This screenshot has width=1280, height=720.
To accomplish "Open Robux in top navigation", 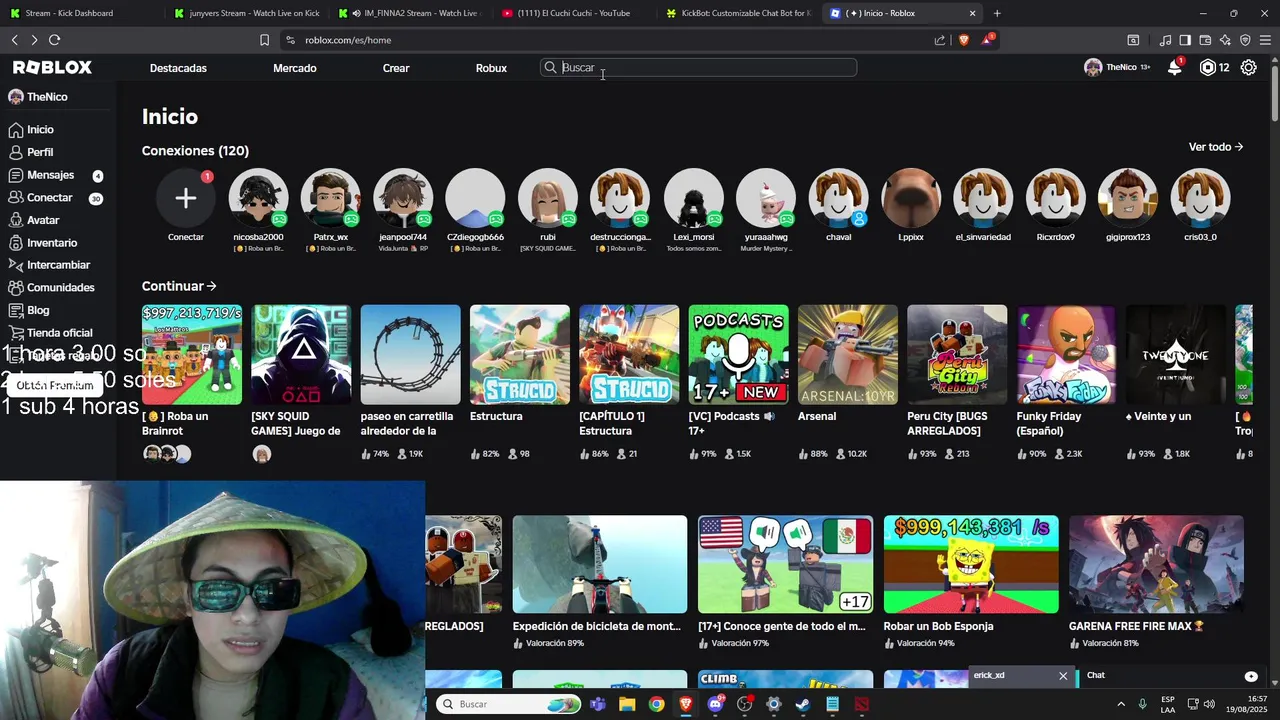I will (x=491, y=68).
